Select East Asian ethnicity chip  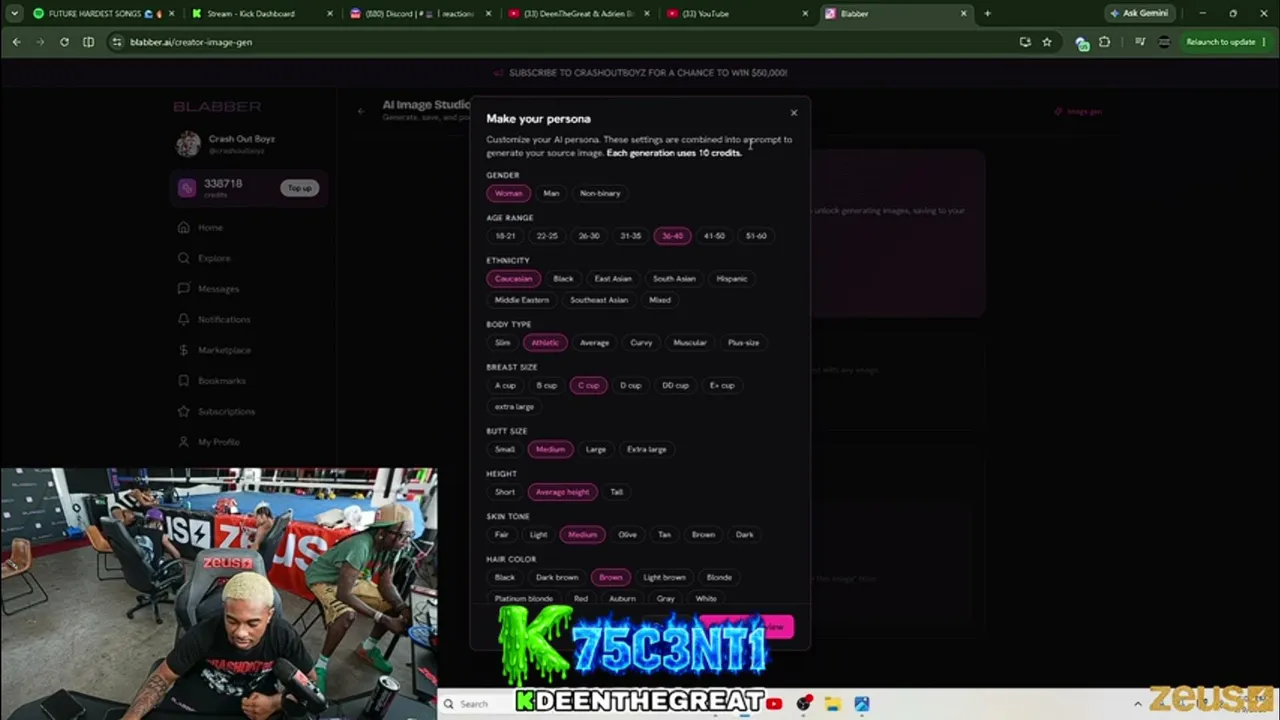coord(613,279)
